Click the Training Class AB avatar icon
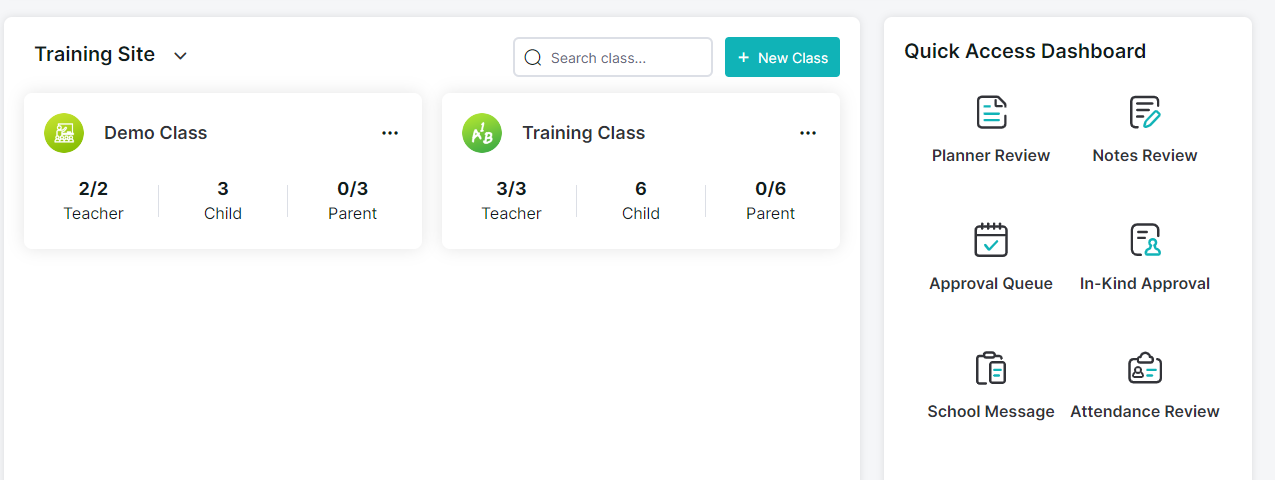This screenshot has height=480, width=1275. click(x=482, y=133)
